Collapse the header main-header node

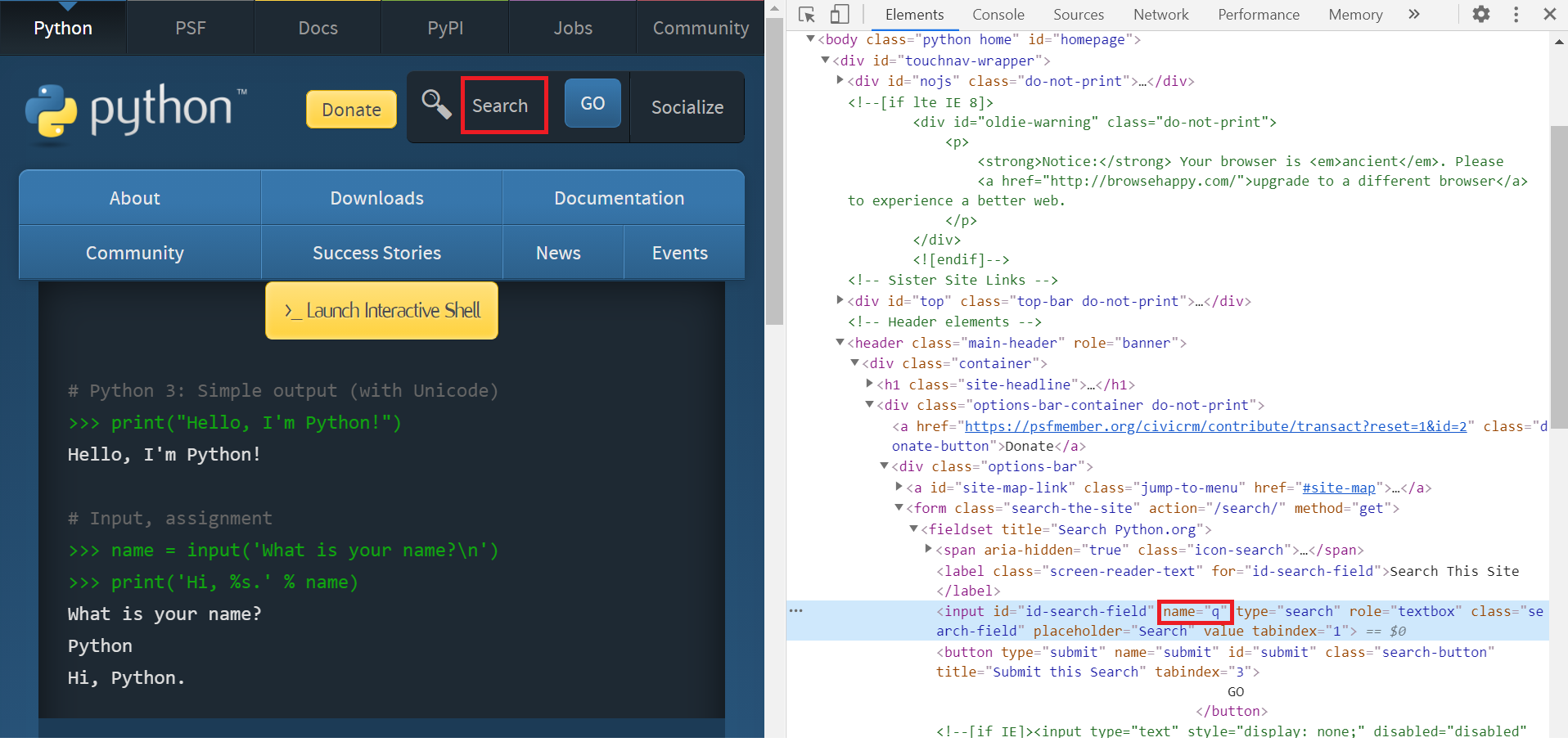click(840, 342)
